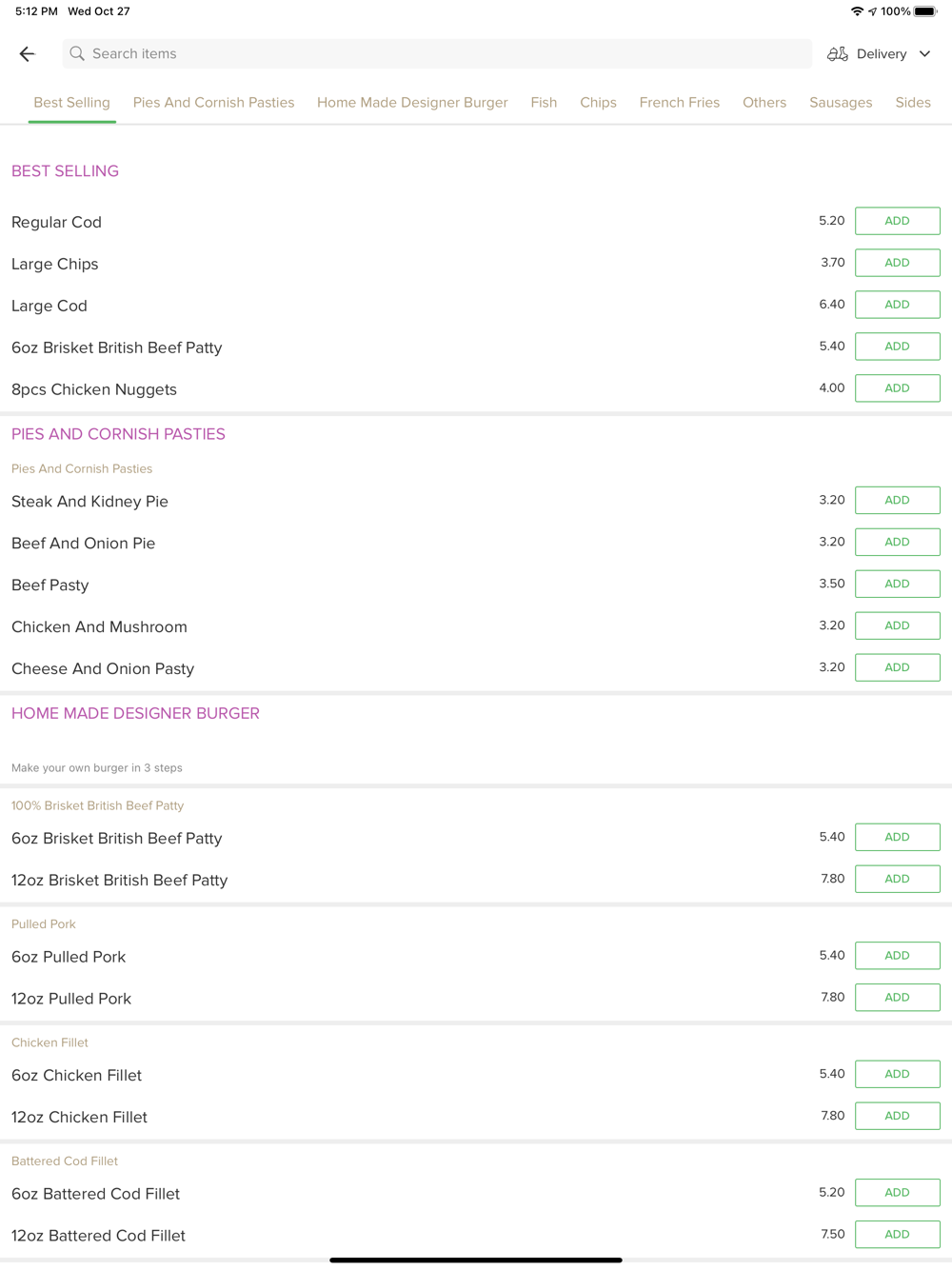This screenshot has height=1270, width=952.
Task: Add 12oz Pulled Pork to order
Action: click(897, 998)
